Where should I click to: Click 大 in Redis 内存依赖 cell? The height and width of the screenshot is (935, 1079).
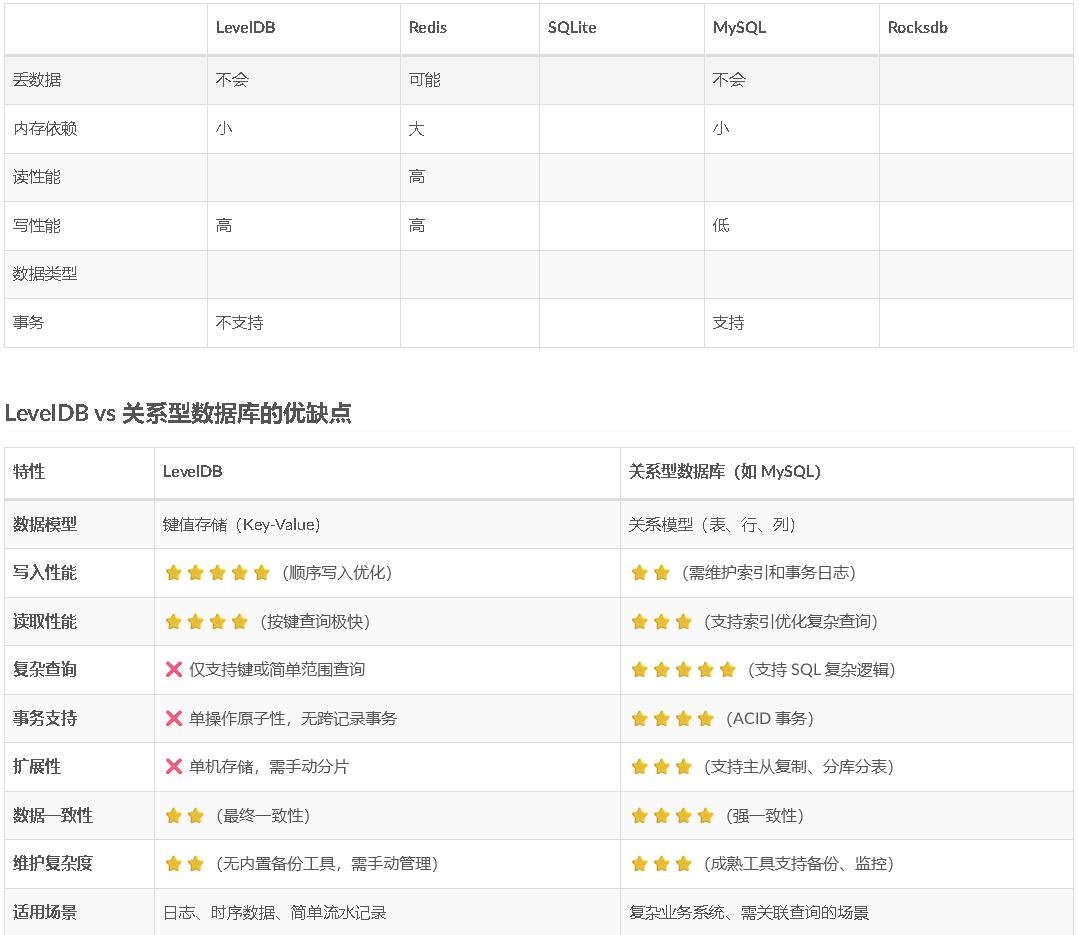click(x=416, y=129)
